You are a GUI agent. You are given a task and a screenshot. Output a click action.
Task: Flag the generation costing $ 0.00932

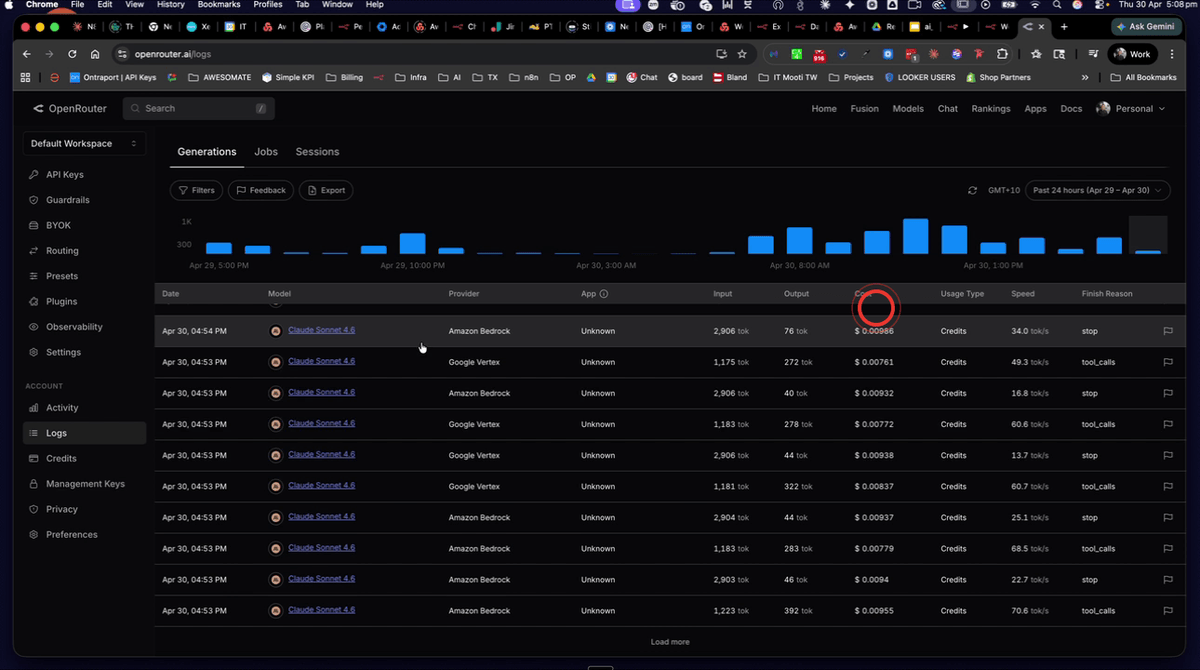tap(1167, 393)
